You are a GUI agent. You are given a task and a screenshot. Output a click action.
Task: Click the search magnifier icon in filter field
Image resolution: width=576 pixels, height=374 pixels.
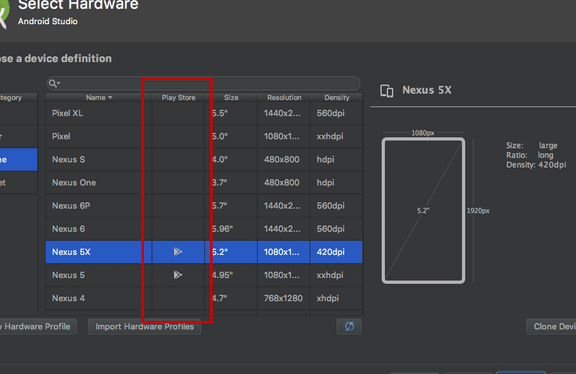tap(54, 84)
